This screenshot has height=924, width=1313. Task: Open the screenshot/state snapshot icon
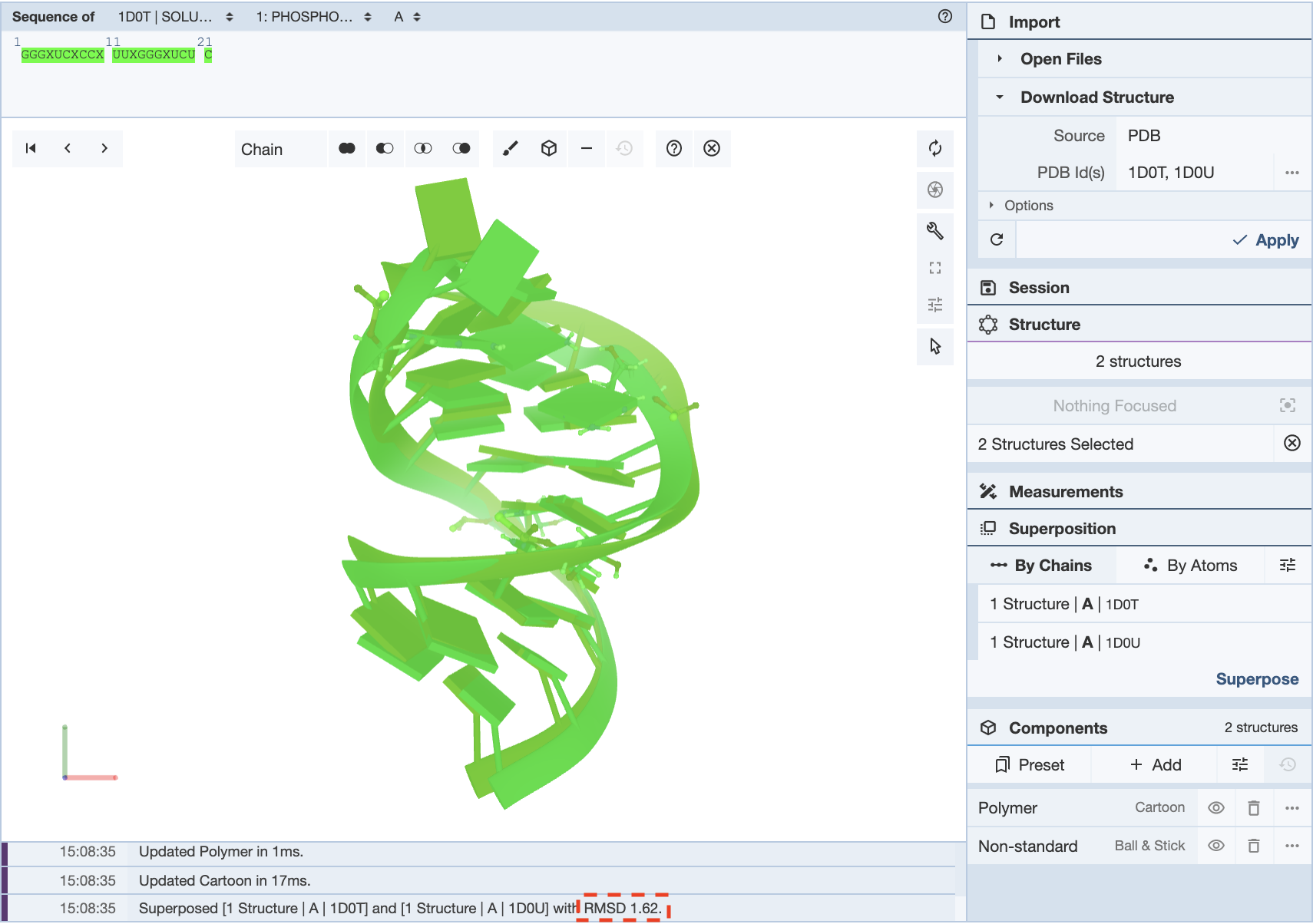pyautogui.click(x=934, y=190)
